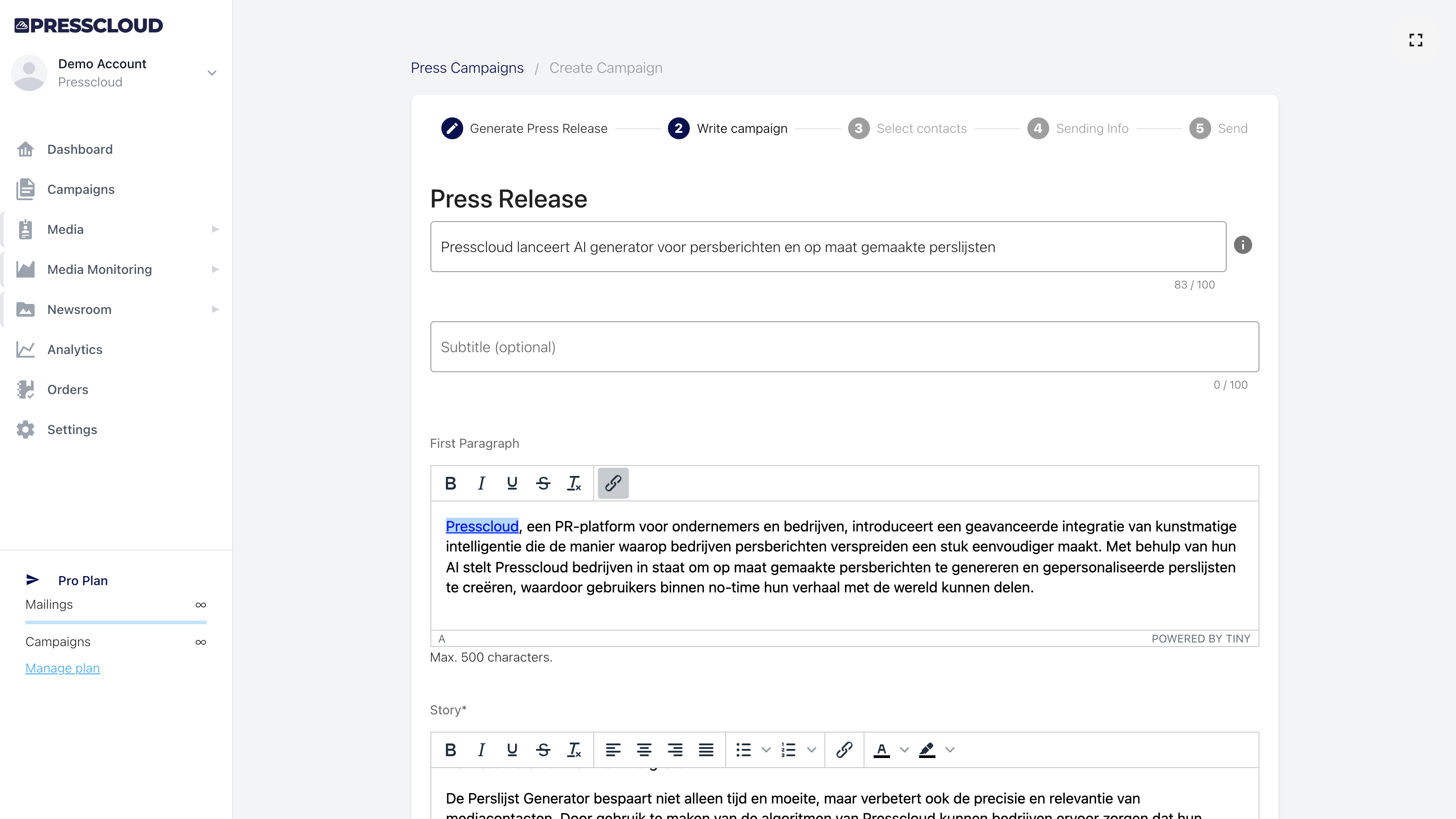Expand the Media sidebar submenu
Viewport: 1456px width, 819px height.
(x=215, y=229)
